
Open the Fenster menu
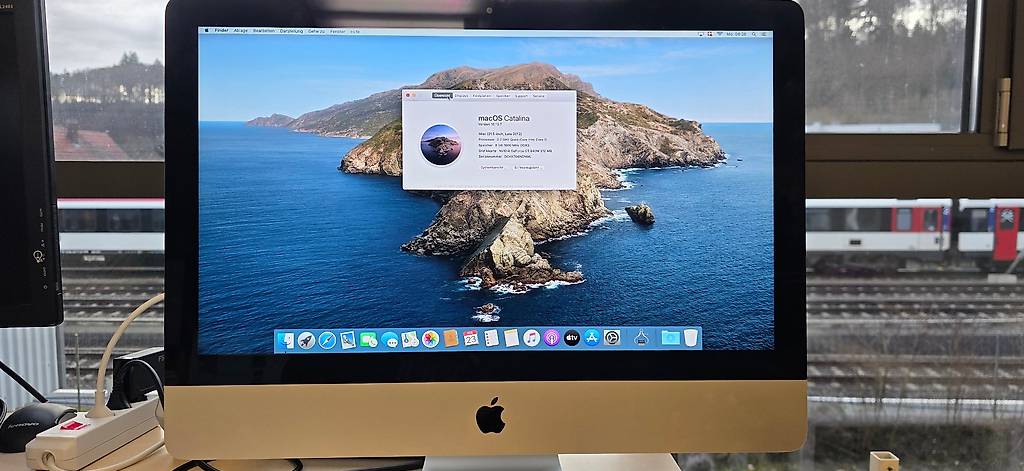pyautogui.click(x=338, y=31)
